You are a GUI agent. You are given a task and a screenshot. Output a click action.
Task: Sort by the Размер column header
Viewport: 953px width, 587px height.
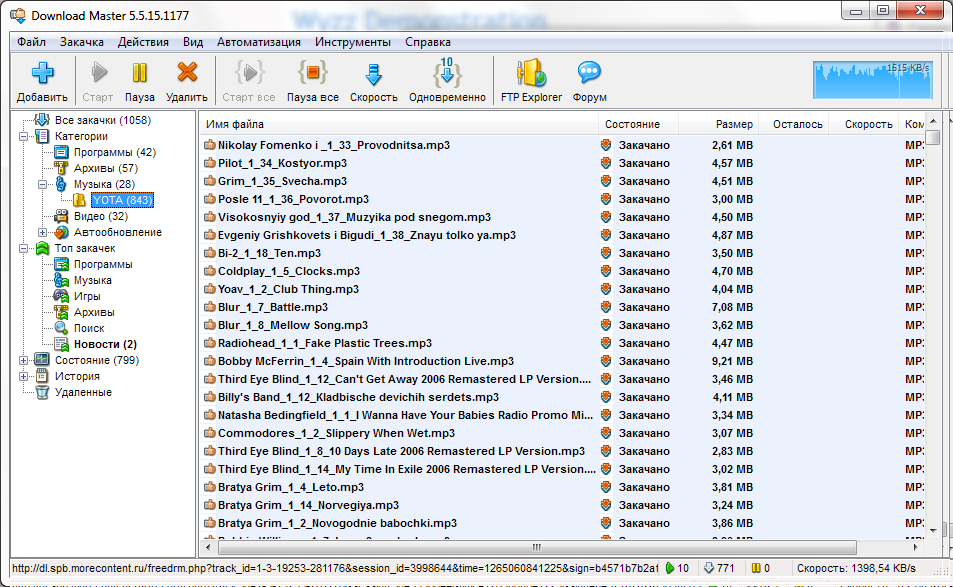(x=718, y=124)
